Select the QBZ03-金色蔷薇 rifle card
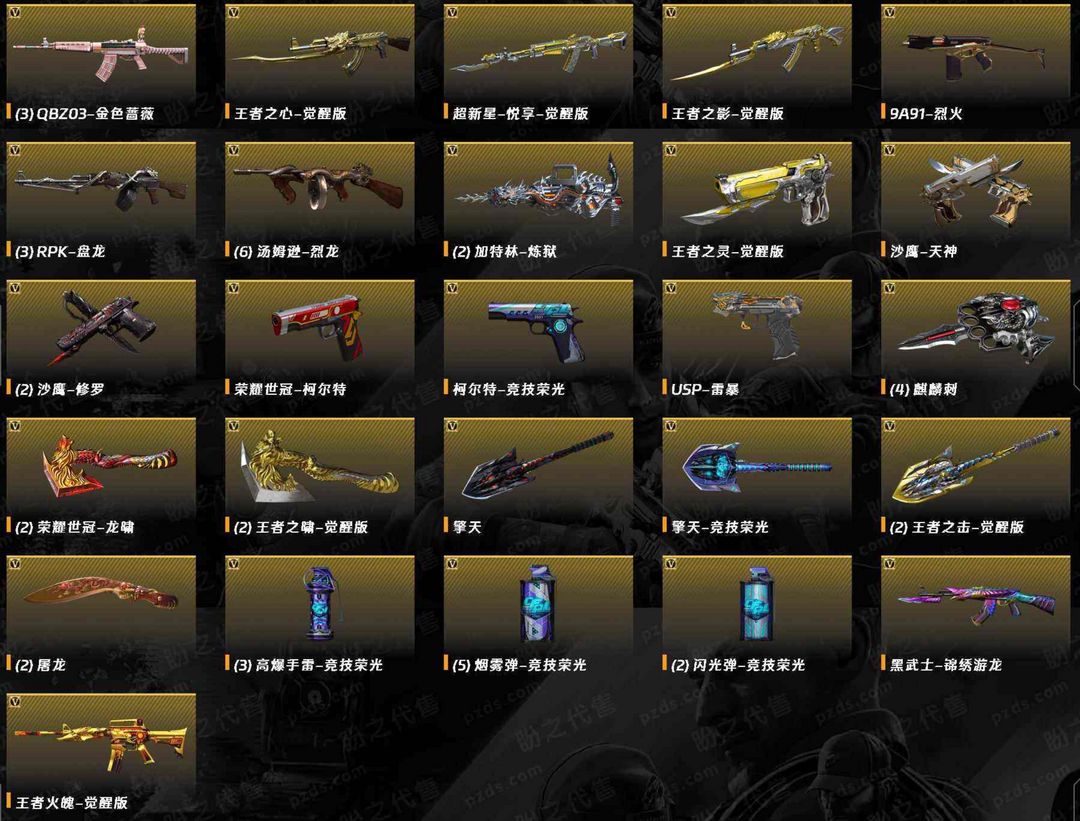Screen dimensions: 1080x821 pyautogui.click(x=101, y=65)
